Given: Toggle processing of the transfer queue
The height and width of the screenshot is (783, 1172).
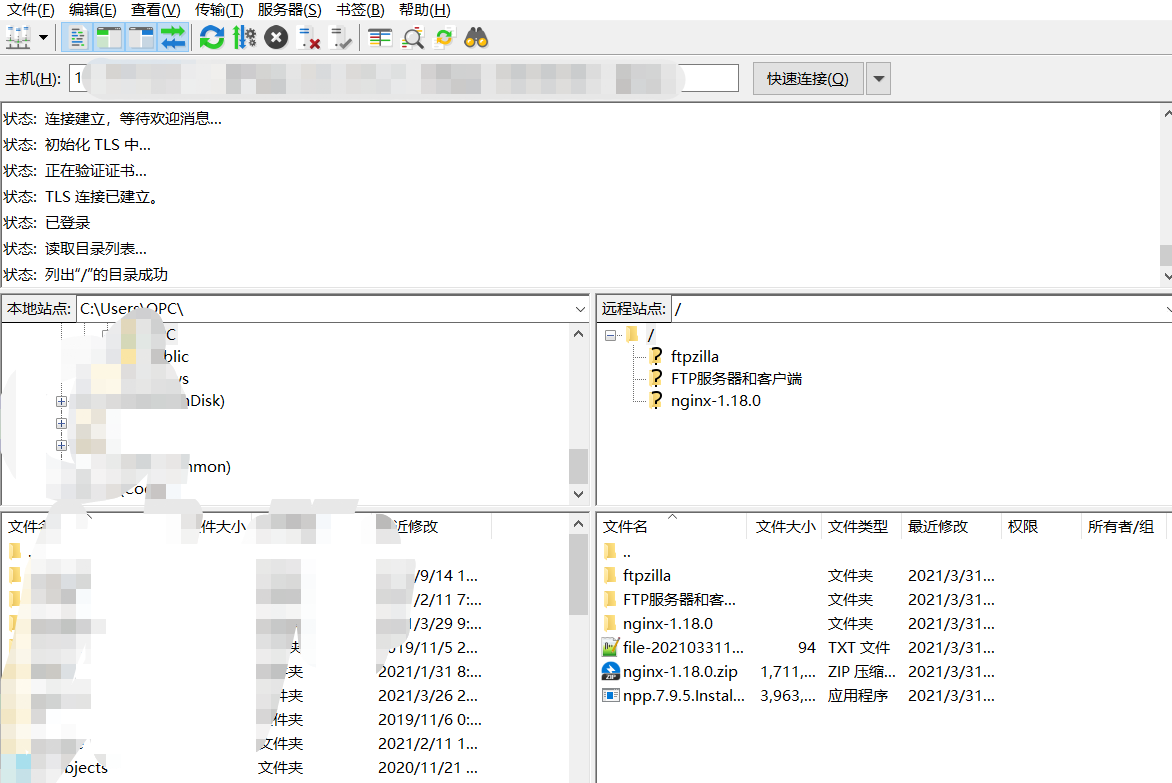Looking at the screenshot, I should (x=244, y=37).
